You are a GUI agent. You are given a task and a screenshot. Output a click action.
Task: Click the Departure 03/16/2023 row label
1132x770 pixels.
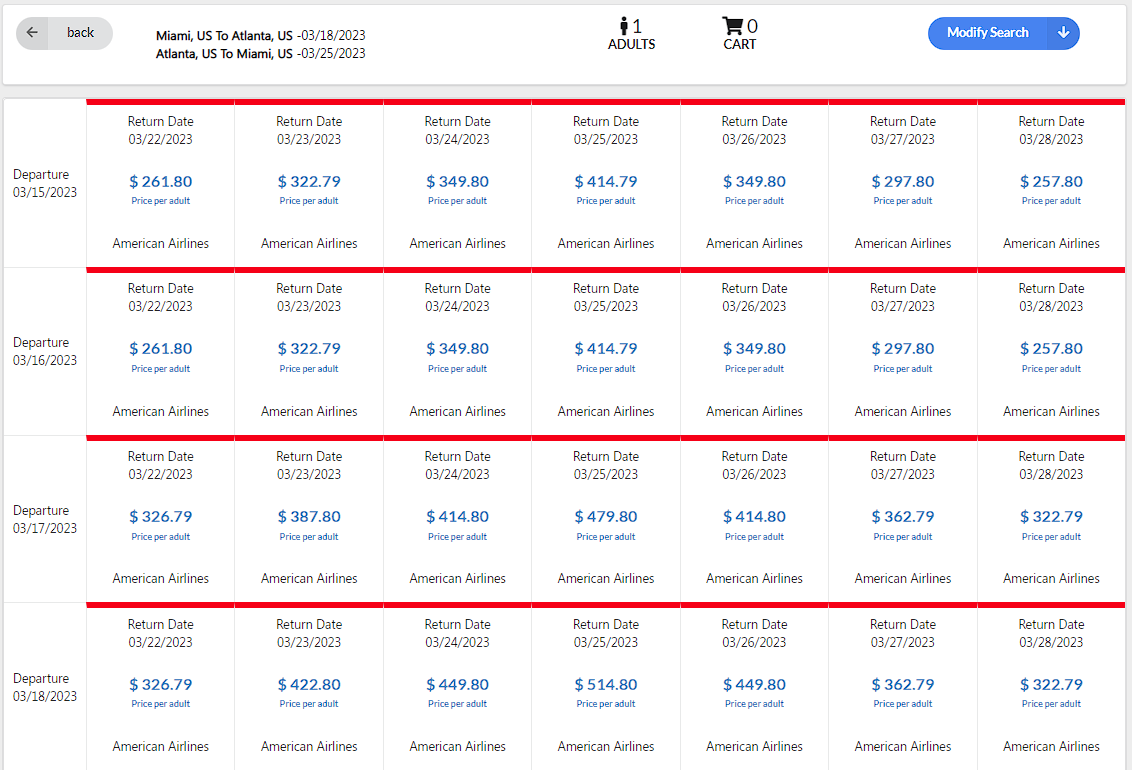click(x=45, y=351)
